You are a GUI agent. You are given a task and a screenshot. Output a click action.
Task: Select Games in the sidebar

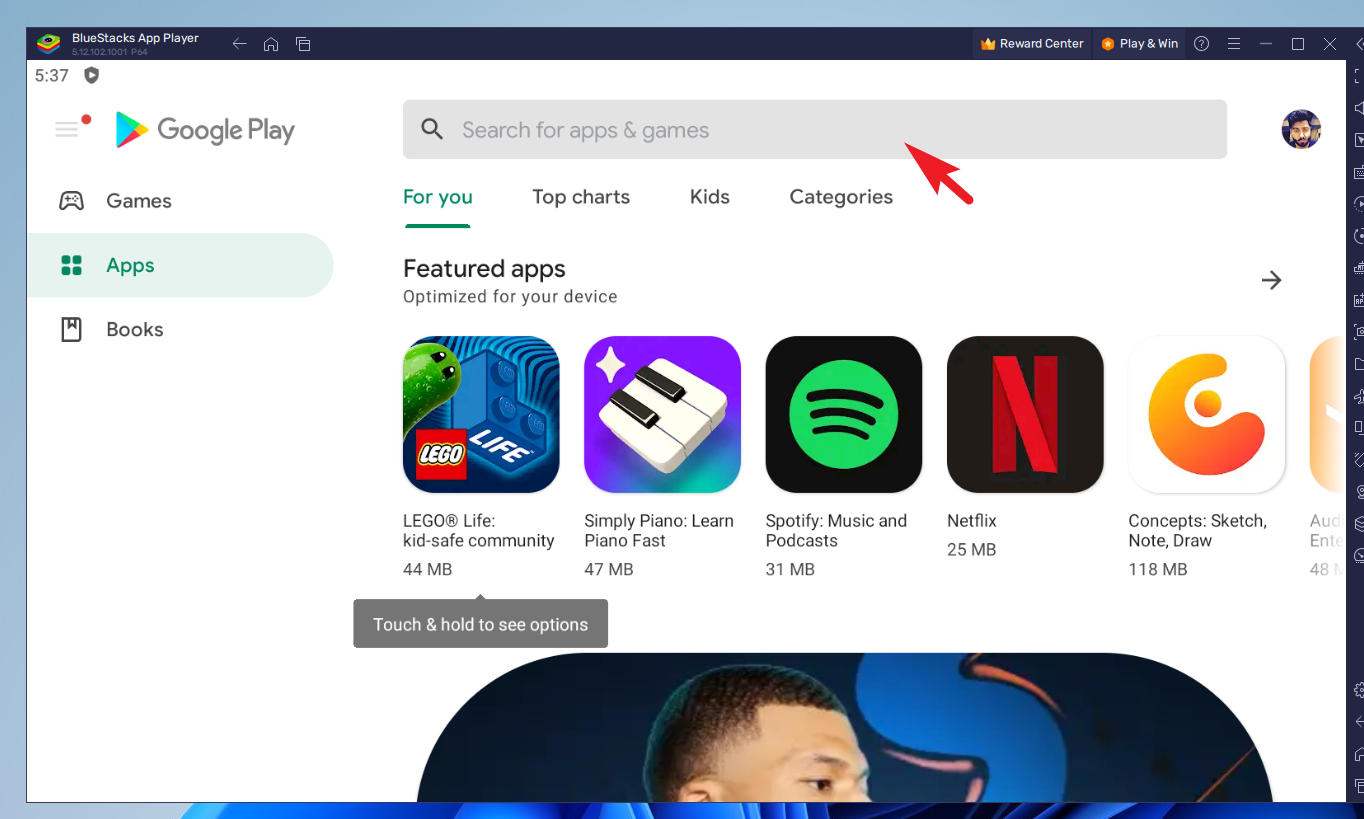point(180,201)
